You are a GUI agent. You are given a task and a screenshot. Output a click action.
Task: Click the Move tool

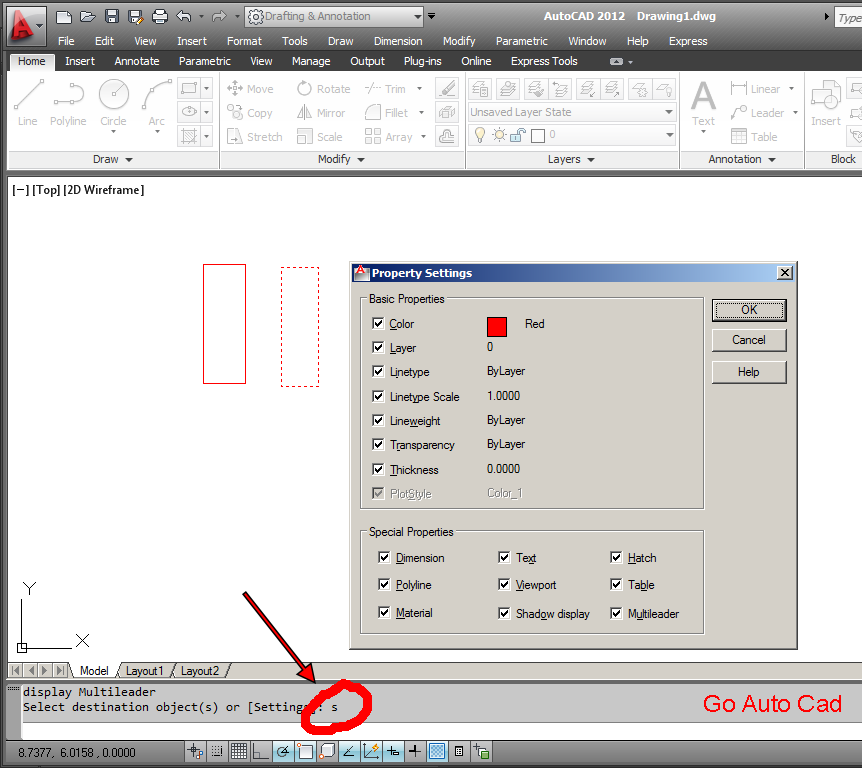(250, 89)
